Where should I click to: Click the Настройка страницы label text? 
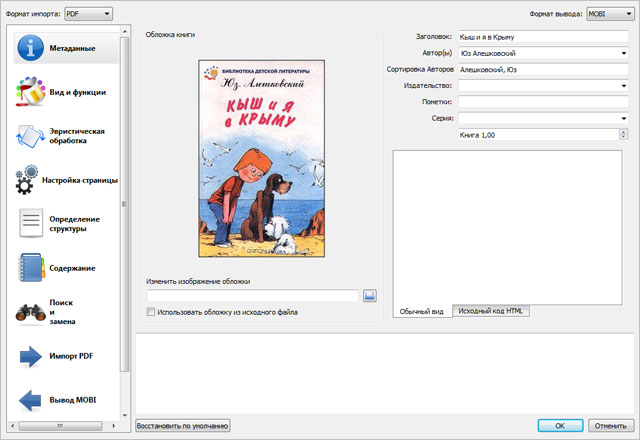coord(80,180)
